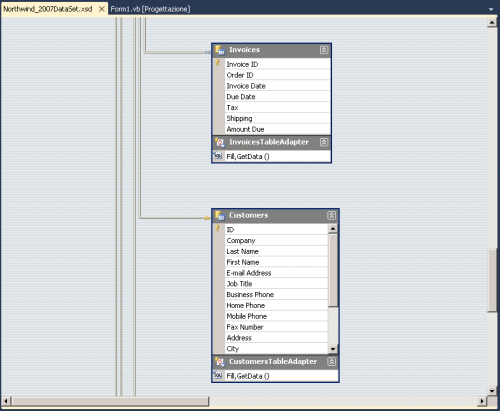Switch to Form1.vb [Progettazione] tab

click(150, 9)
